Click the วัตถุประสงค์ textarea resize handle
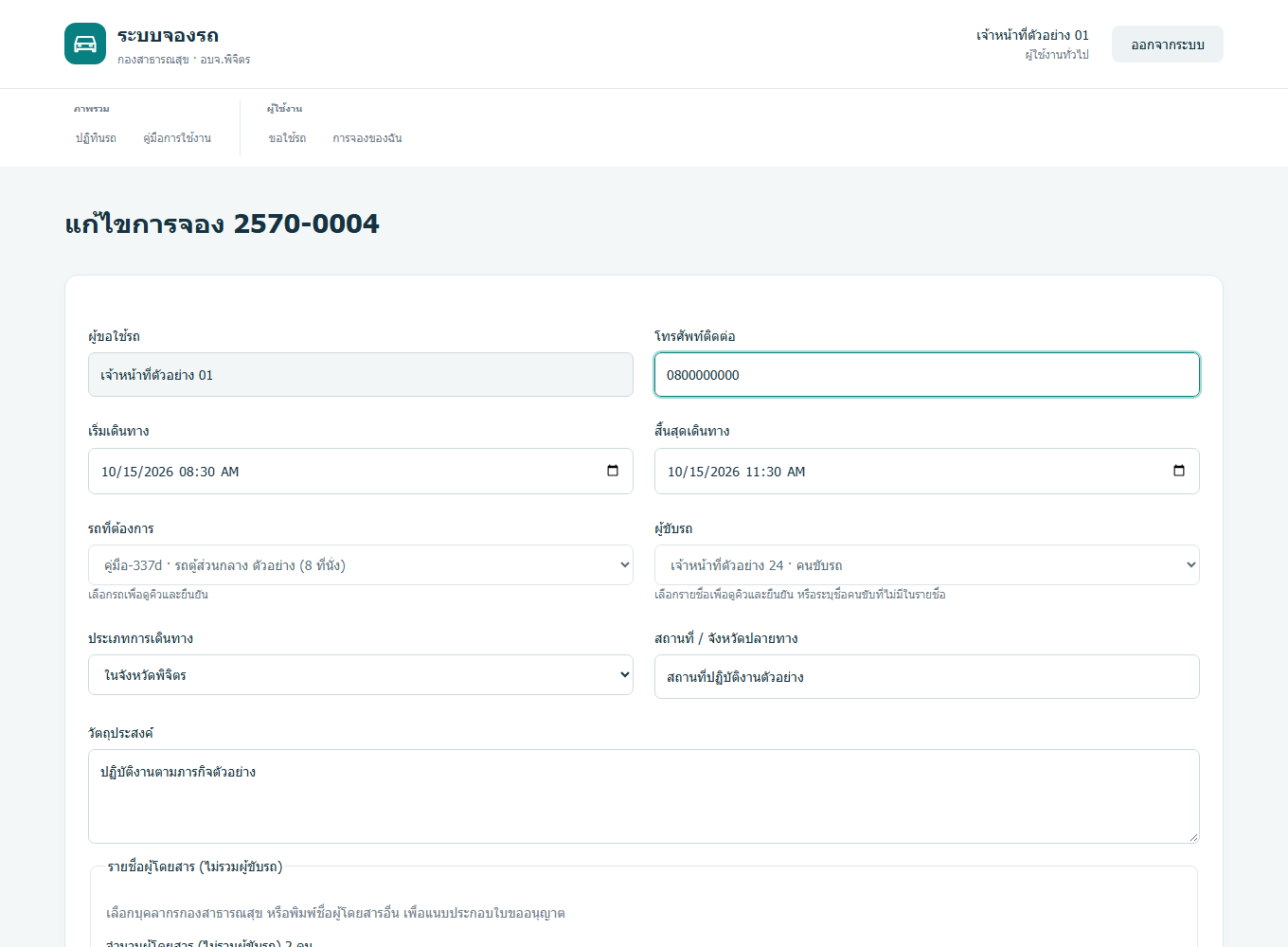This screenshot has height=947, width=1288. [x=1193, y=837]
